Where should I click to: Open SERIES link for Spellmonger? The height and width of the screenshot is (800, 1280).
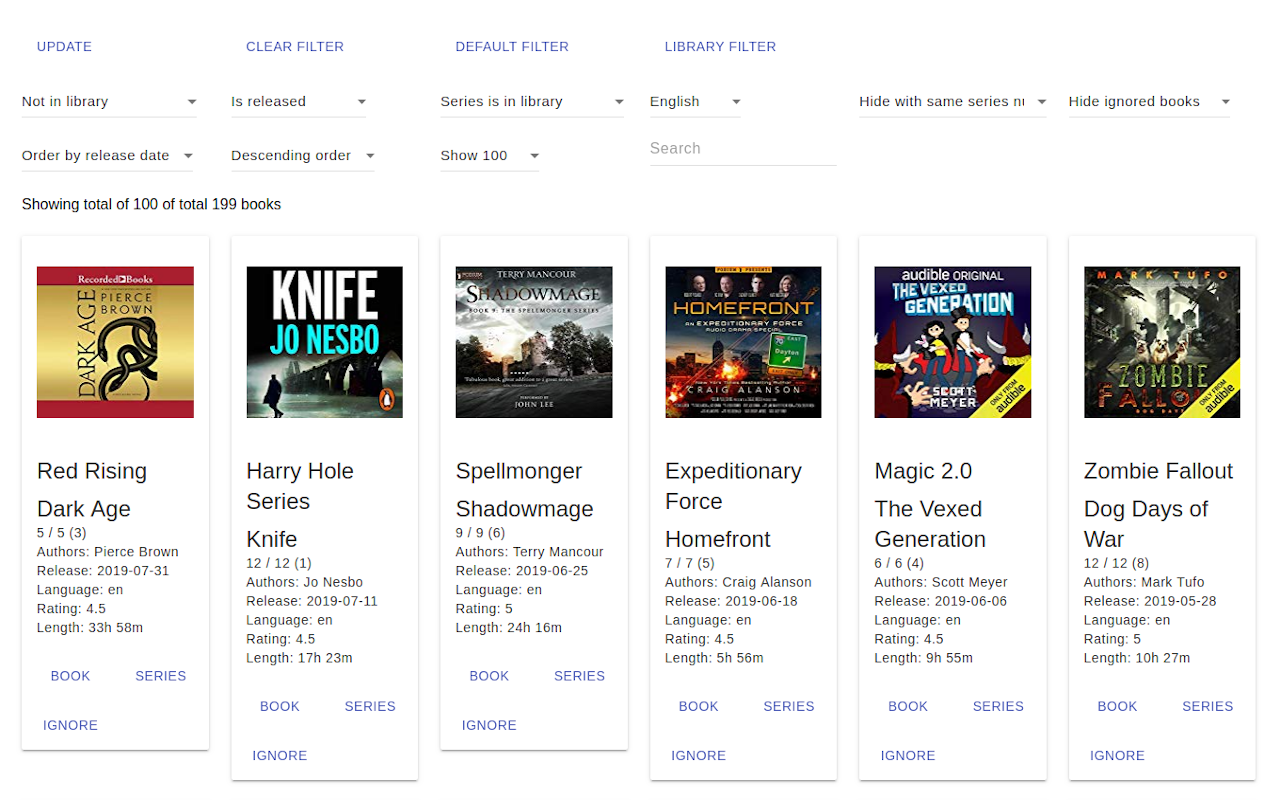tap(580, 676)
